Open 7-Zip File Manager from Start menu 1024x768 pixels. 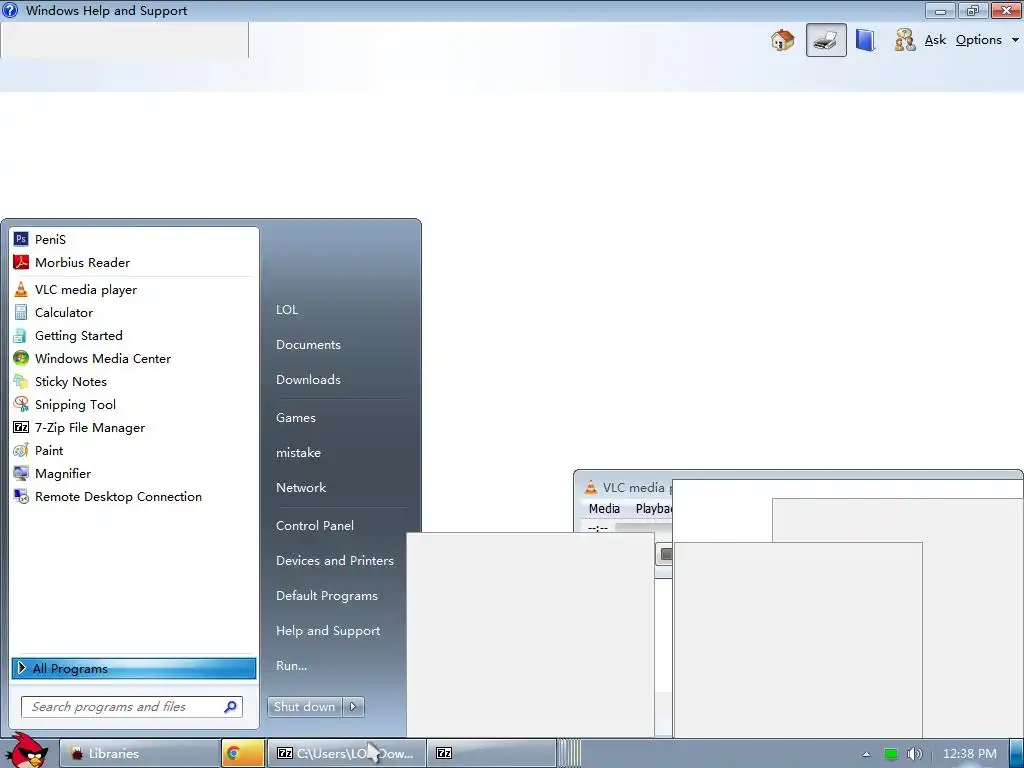[x=134, y=428]
